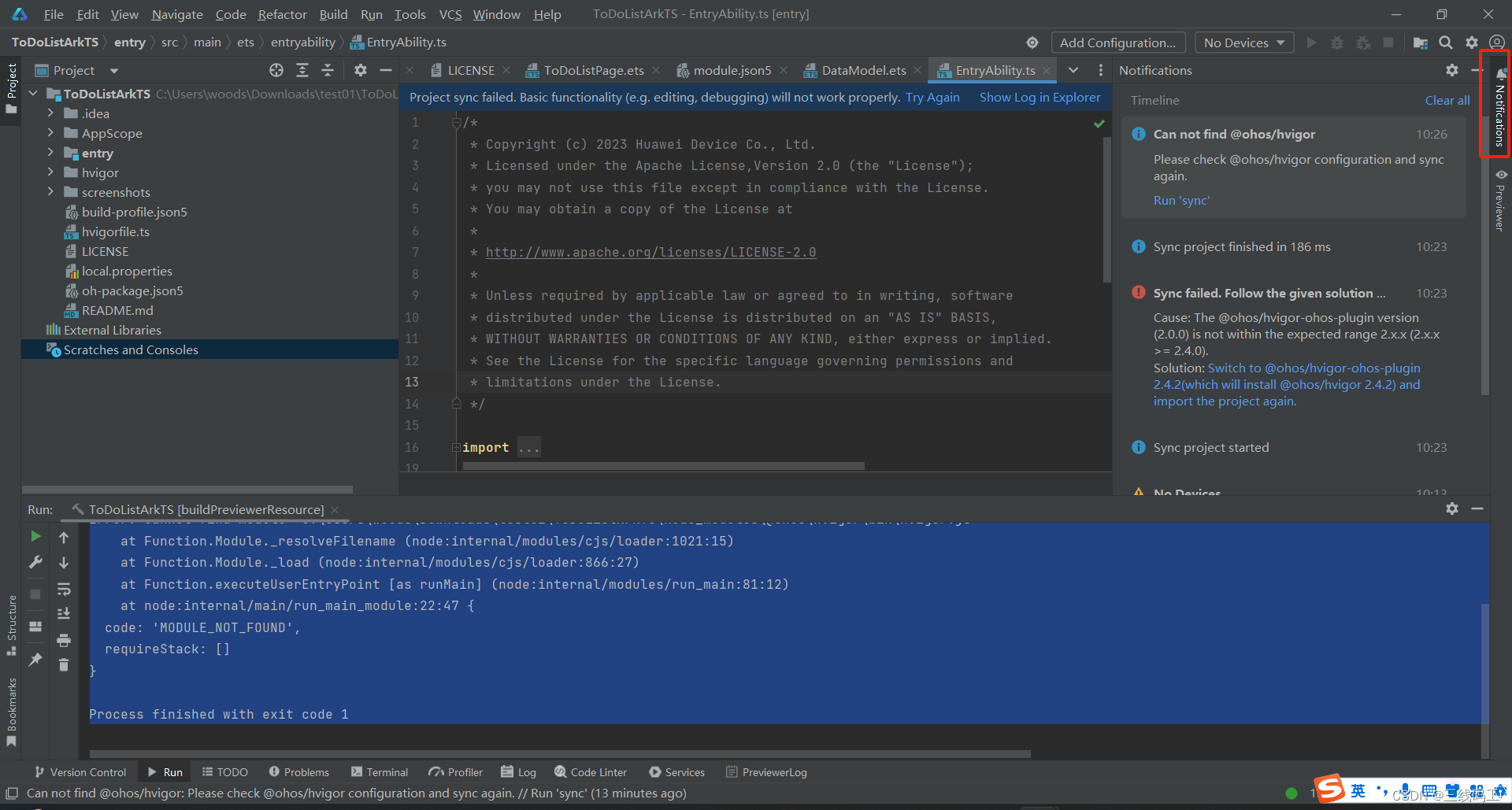
Task: Open Version Control tool window
Action: [80, 772]
